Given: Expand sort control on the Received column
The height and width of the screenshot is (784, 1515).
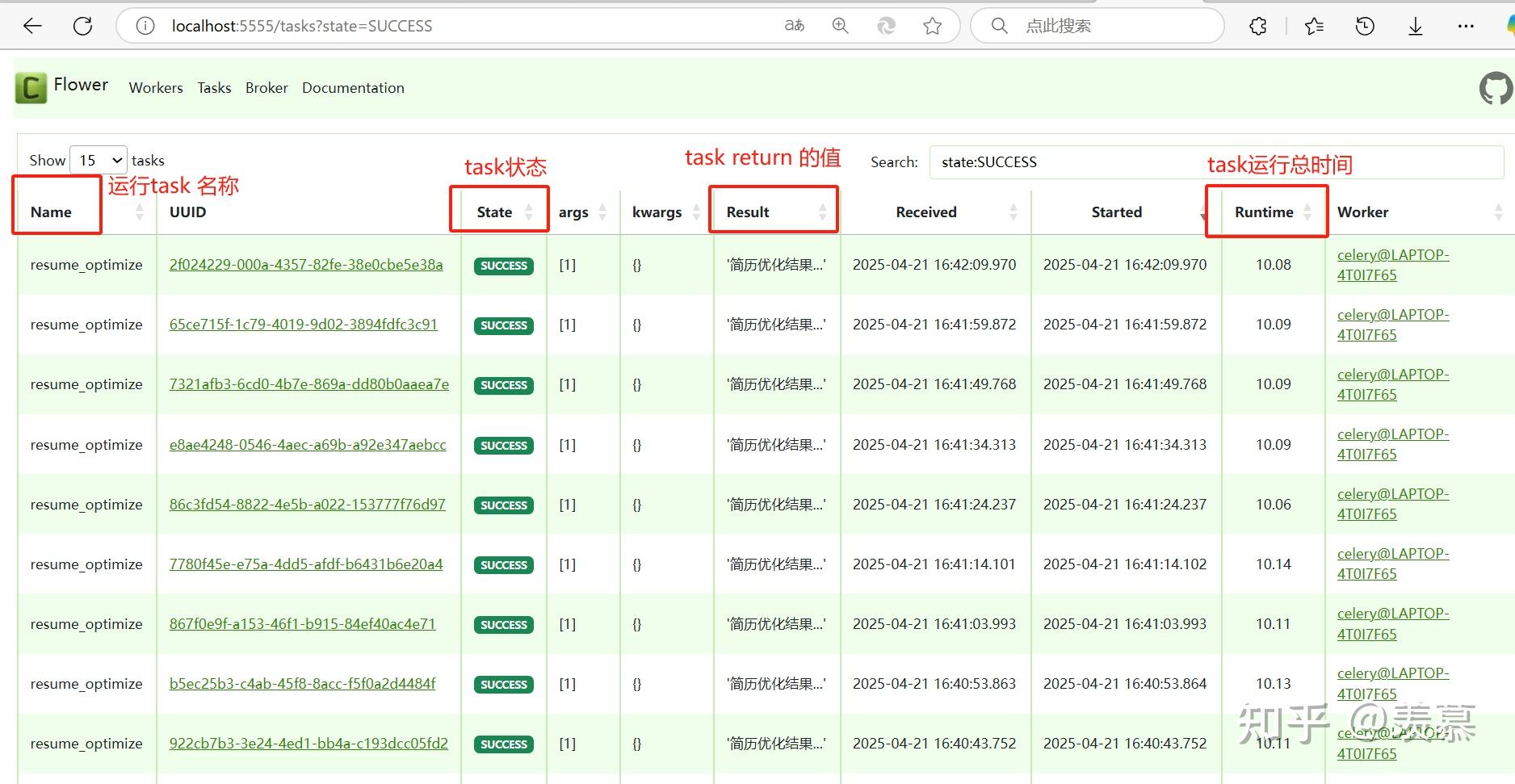Looking at the screenshot, I should pyautogui.click(x=1013, y=212).
